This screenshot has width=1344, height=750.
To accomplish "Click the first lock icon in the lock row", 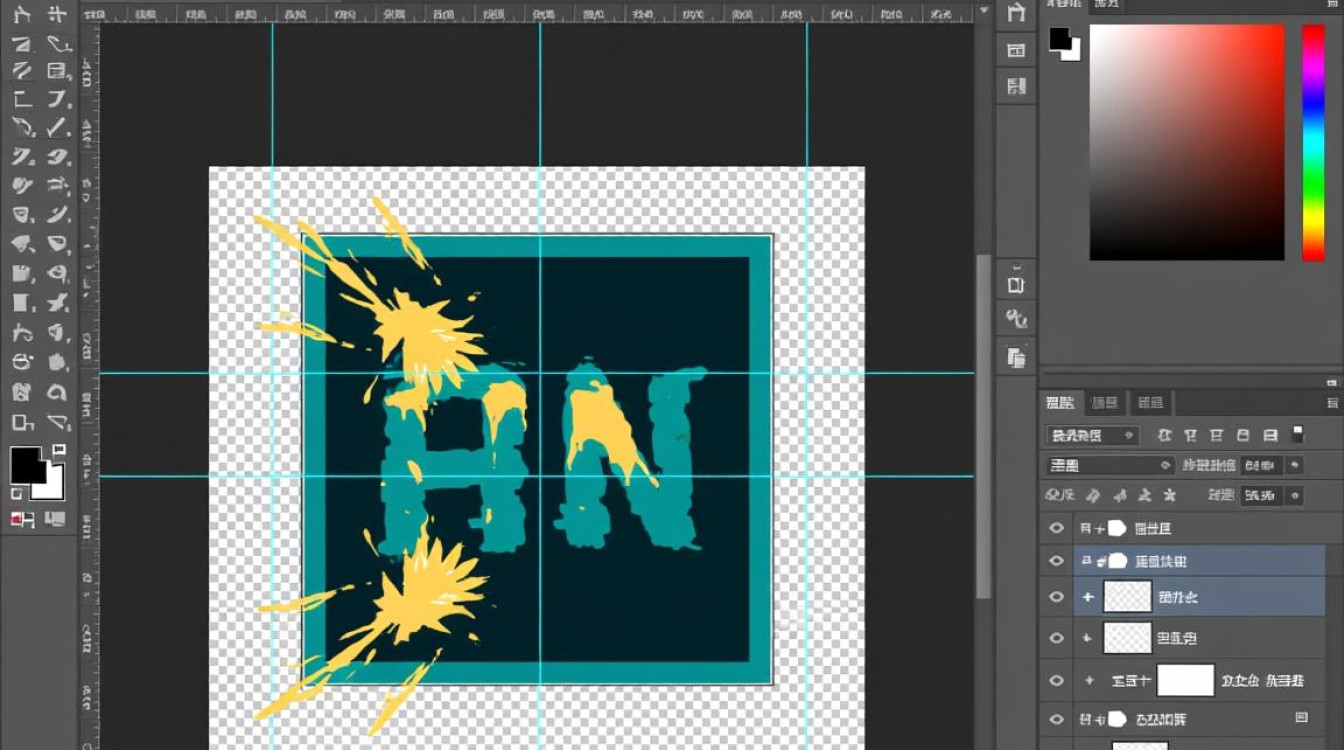I will coord(1093,495).
